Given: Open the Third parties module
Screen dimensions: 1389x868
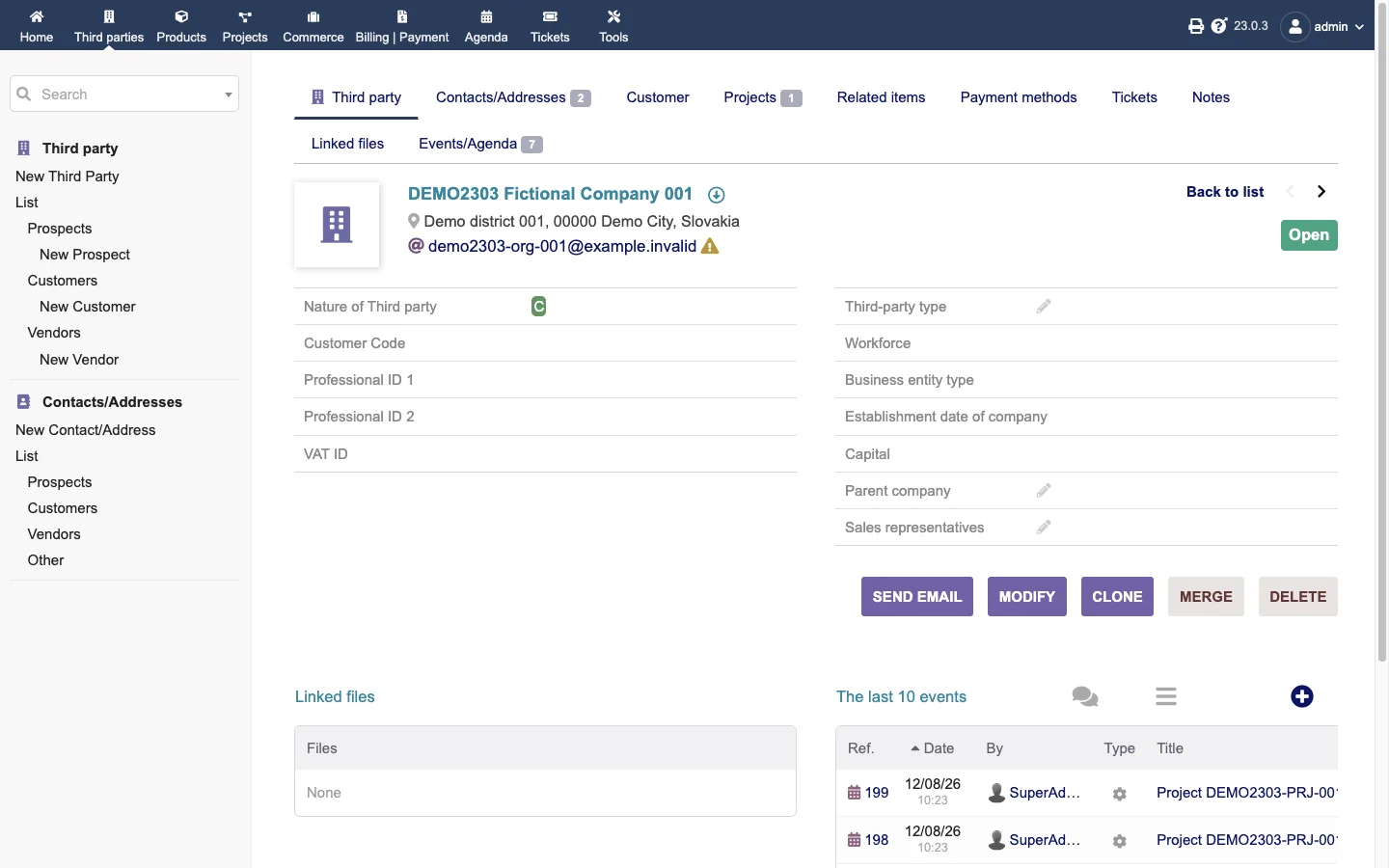Looking at the screenshot, I should pos(109,26).
